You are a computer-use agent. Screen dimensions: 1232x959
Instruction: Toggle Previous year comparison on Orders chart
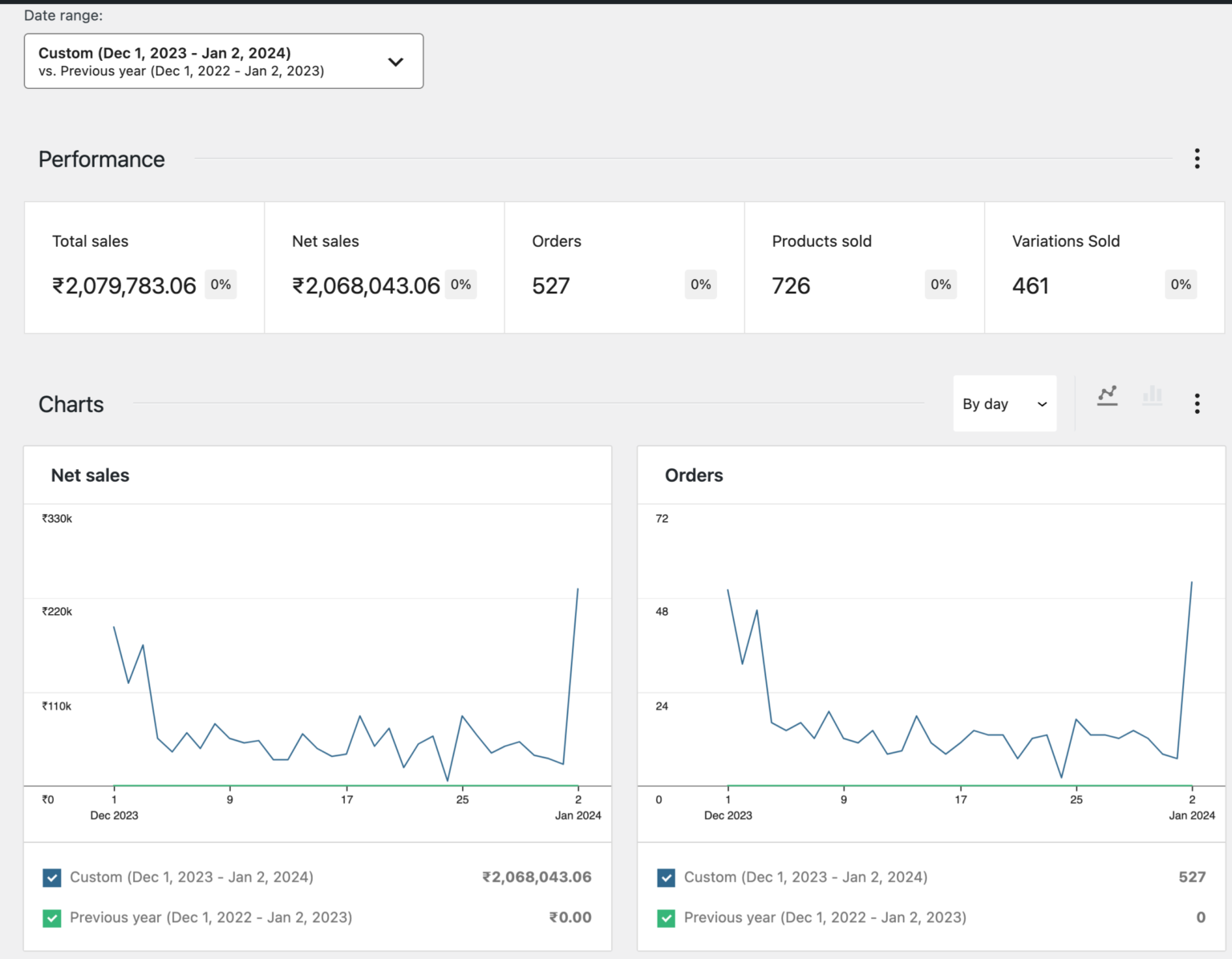666,918
